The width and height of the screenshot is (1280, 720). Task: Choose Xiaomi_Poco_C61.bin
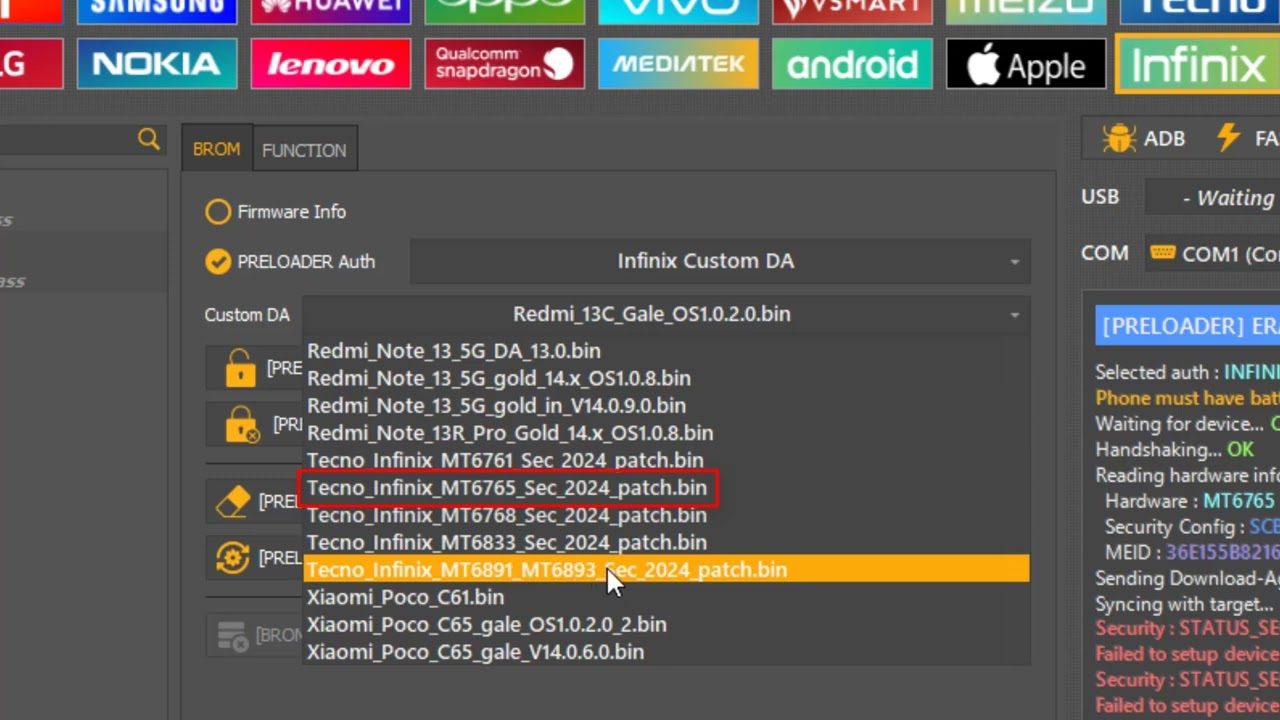667,597
